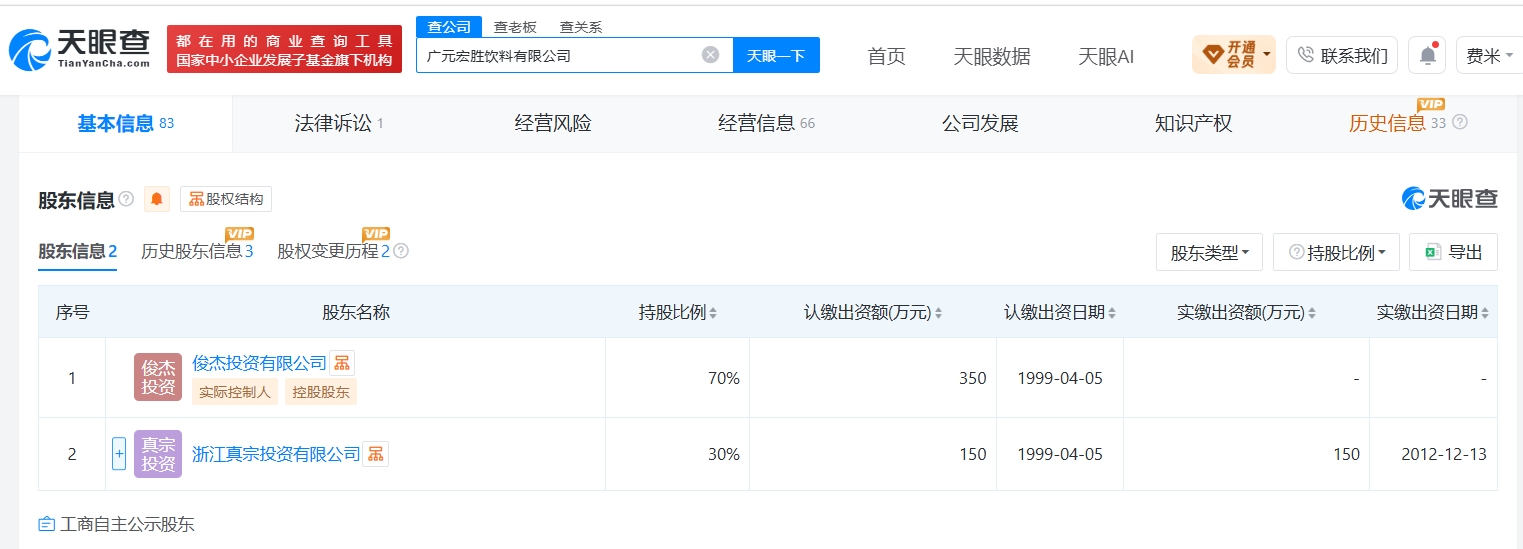Select the 知识产权 tab
Image resolution: width=1523 pixels, height=549 pixels.
pyautogui.click(x=1193, y=123)
